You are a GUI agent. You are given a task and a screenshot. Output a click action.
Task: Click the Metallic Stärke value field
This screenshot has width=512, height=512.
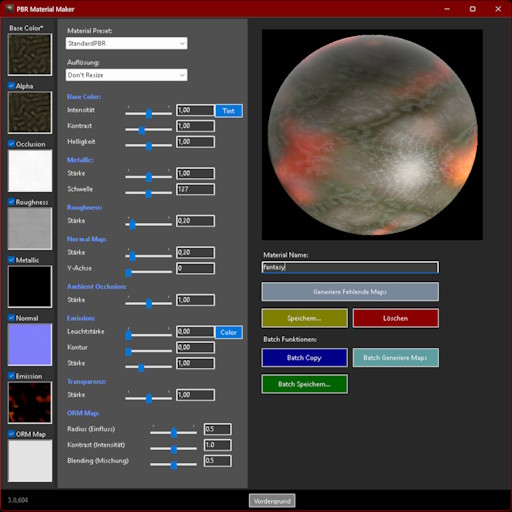pyautogui.click(x=195, y=173)
